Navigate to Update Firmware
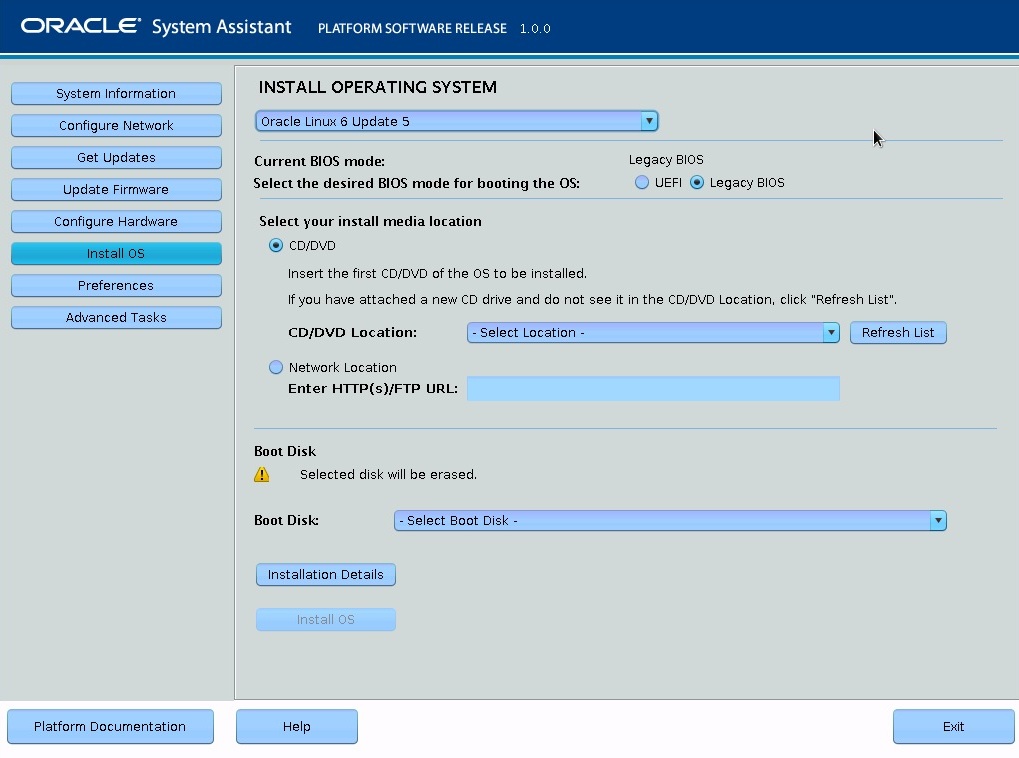This screenshot has height=758, width=1019. pos(116,190)
